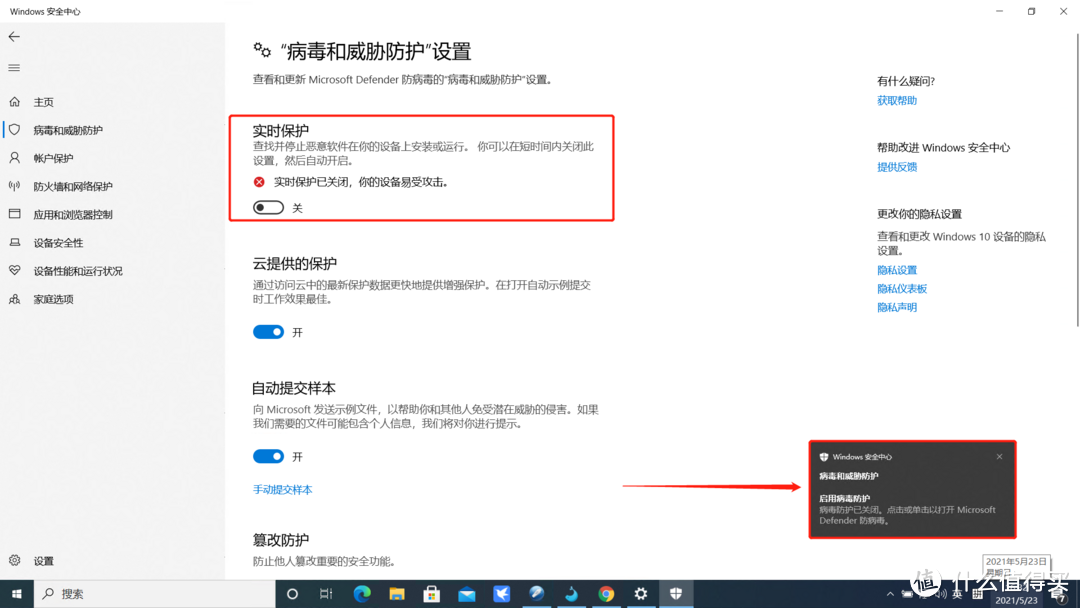Disable 云提供的保护
This screenshot has height=608, width=1080.
[268, 331]
